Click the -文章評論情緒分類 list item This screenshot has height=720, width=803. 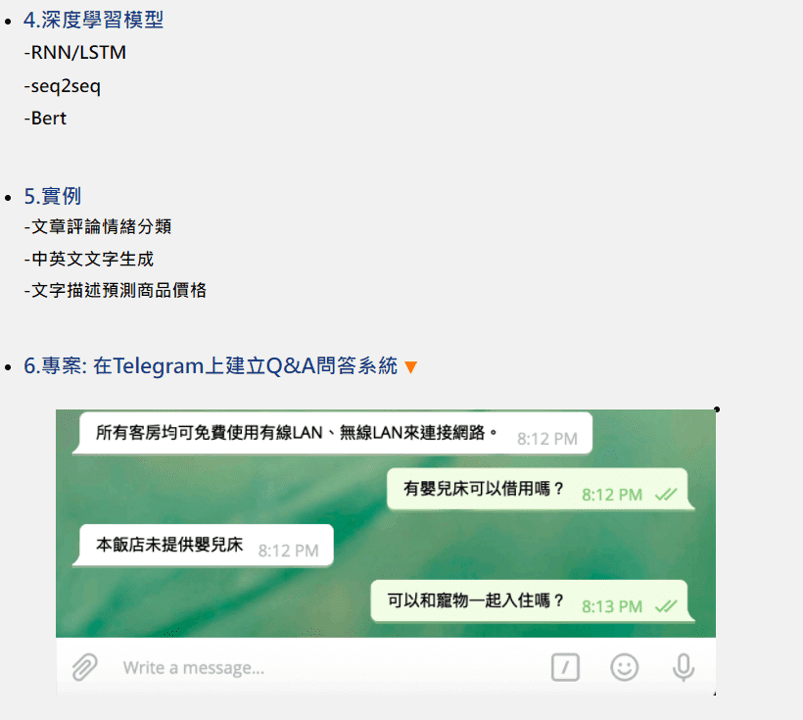pos(97,226)
